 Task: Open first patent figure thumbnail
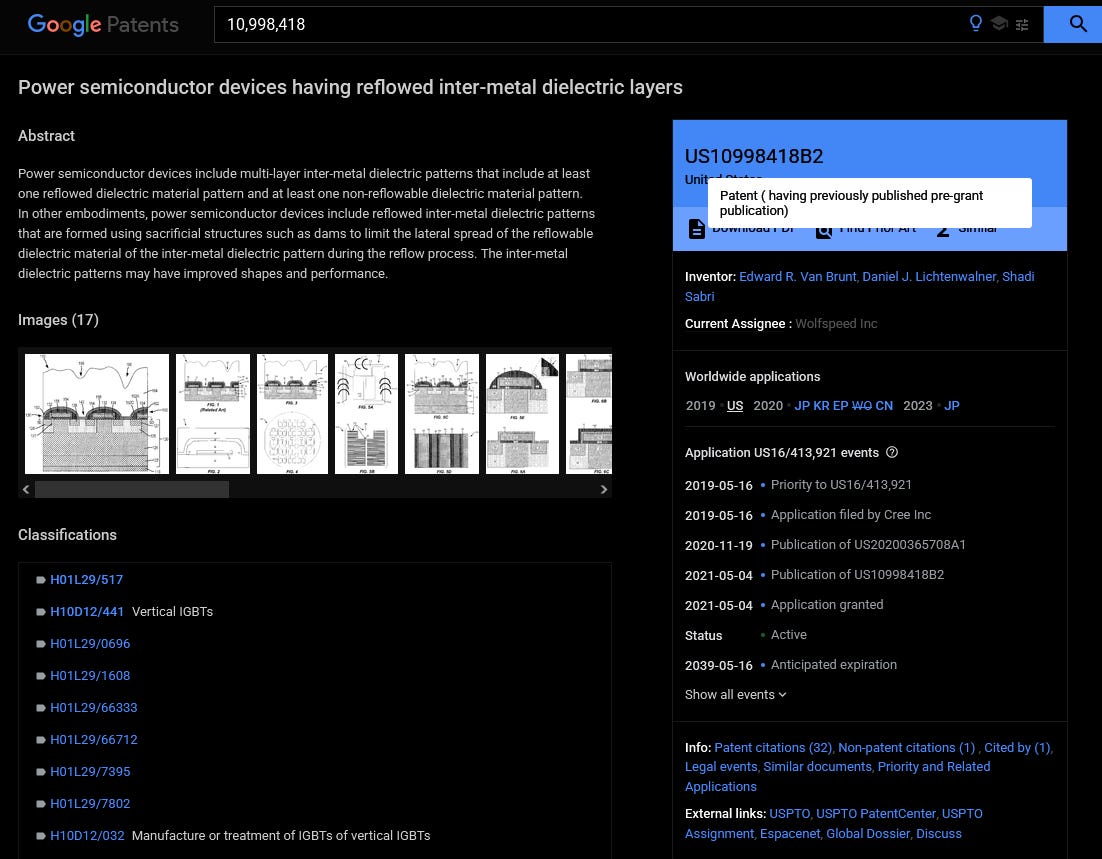click(x=97, y=413)
